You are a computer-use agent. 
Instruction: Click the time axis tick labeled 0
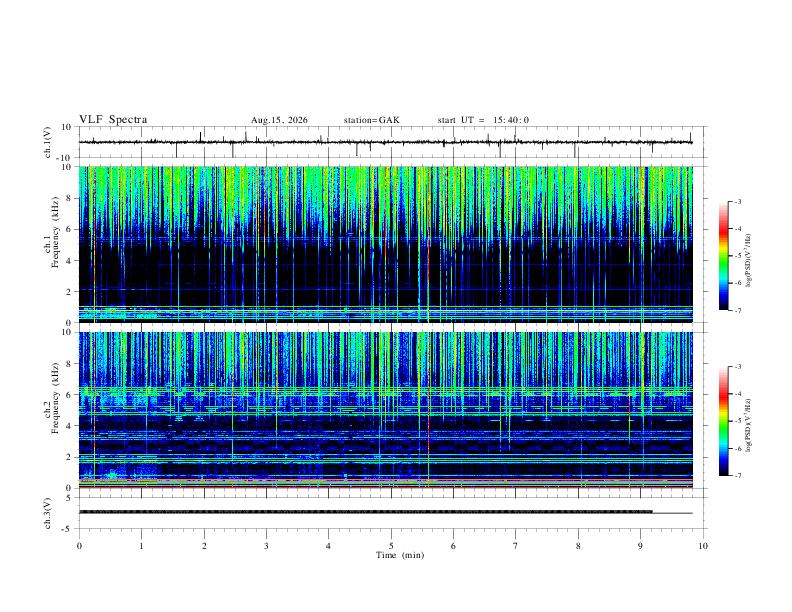(79, 546)
